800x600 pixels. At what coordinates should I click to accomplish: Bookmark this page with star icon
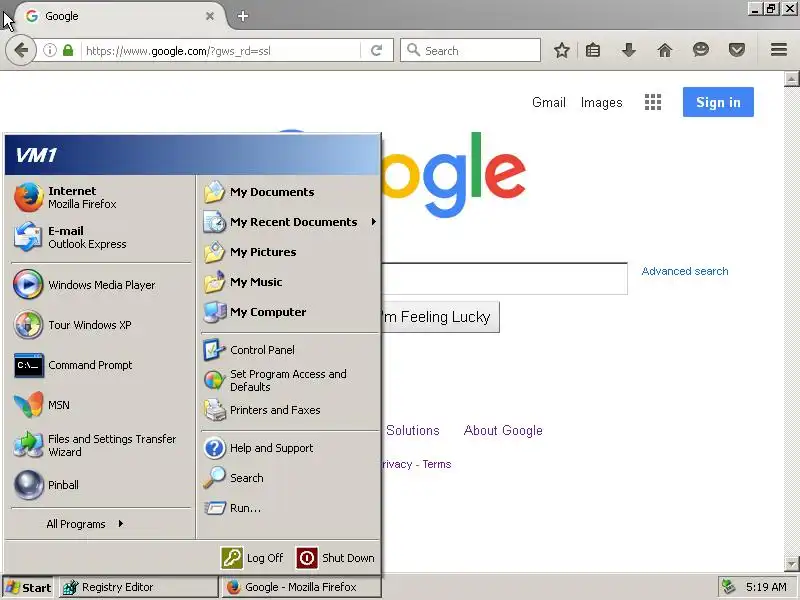pyautogui.click(x=562, y=50)
